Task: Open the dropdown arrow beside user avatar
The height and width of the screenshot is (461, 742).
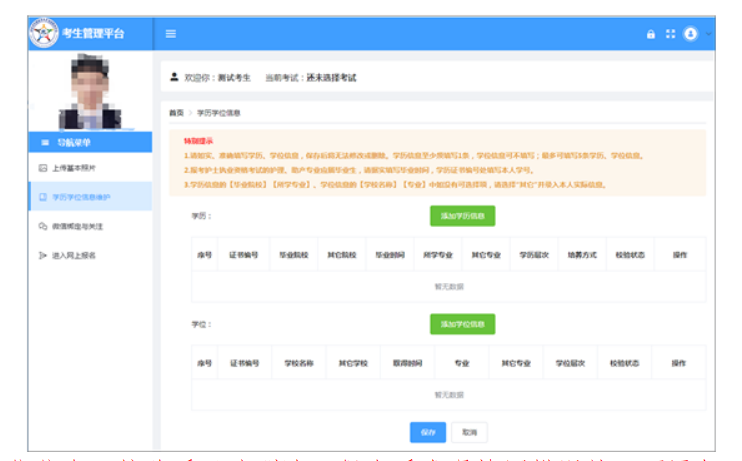Action: tap(708, 34)
